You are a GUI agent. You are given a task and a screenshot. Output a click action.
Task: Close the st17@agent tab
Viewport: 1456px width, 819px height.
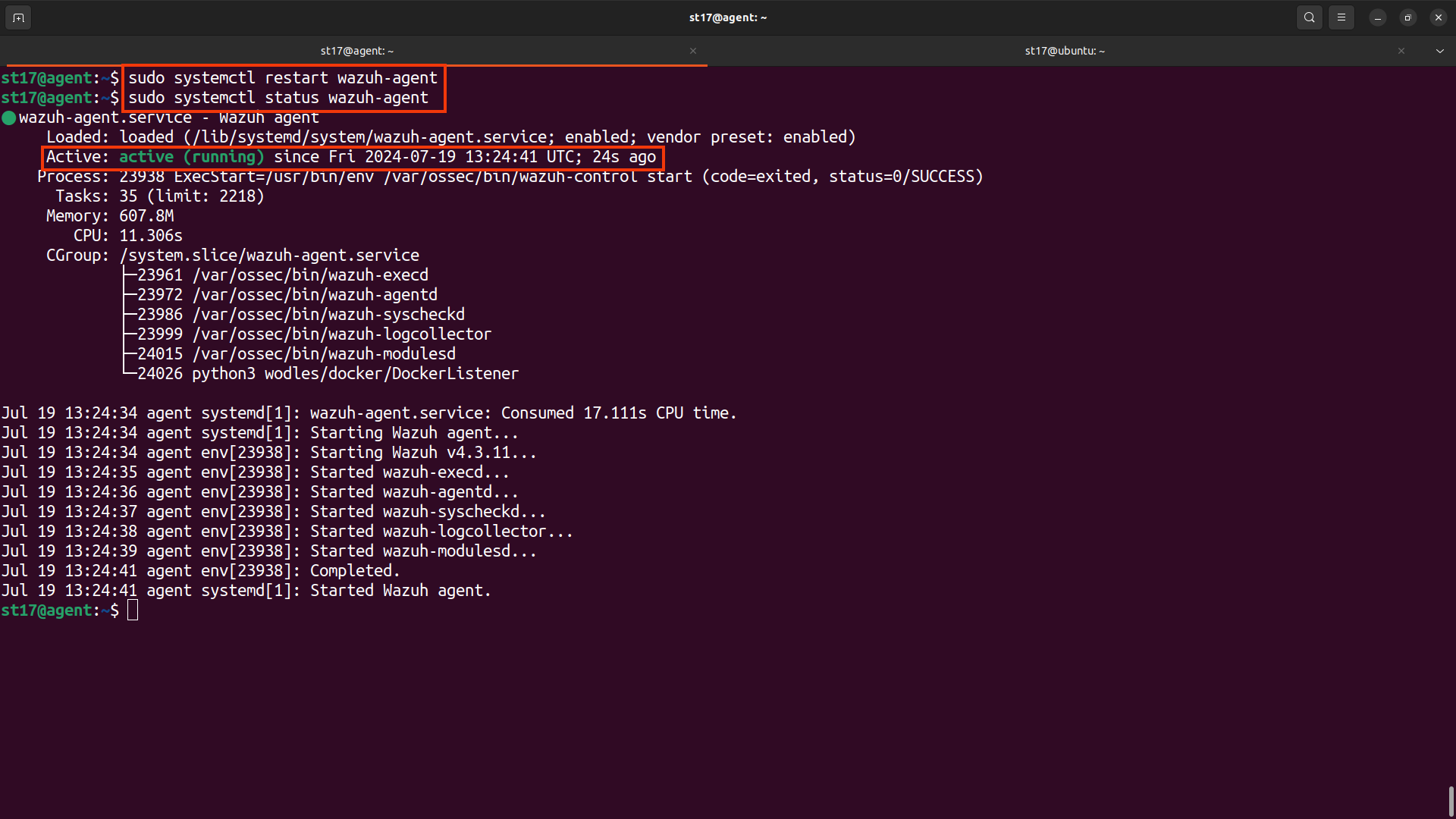[x=693, y=51]
